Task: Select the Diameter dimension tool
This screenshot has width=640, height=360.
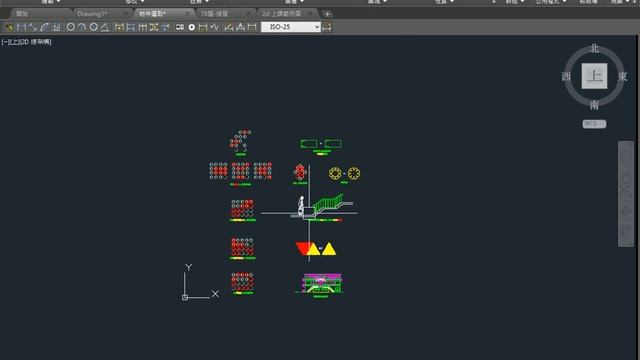Action: 93,27
